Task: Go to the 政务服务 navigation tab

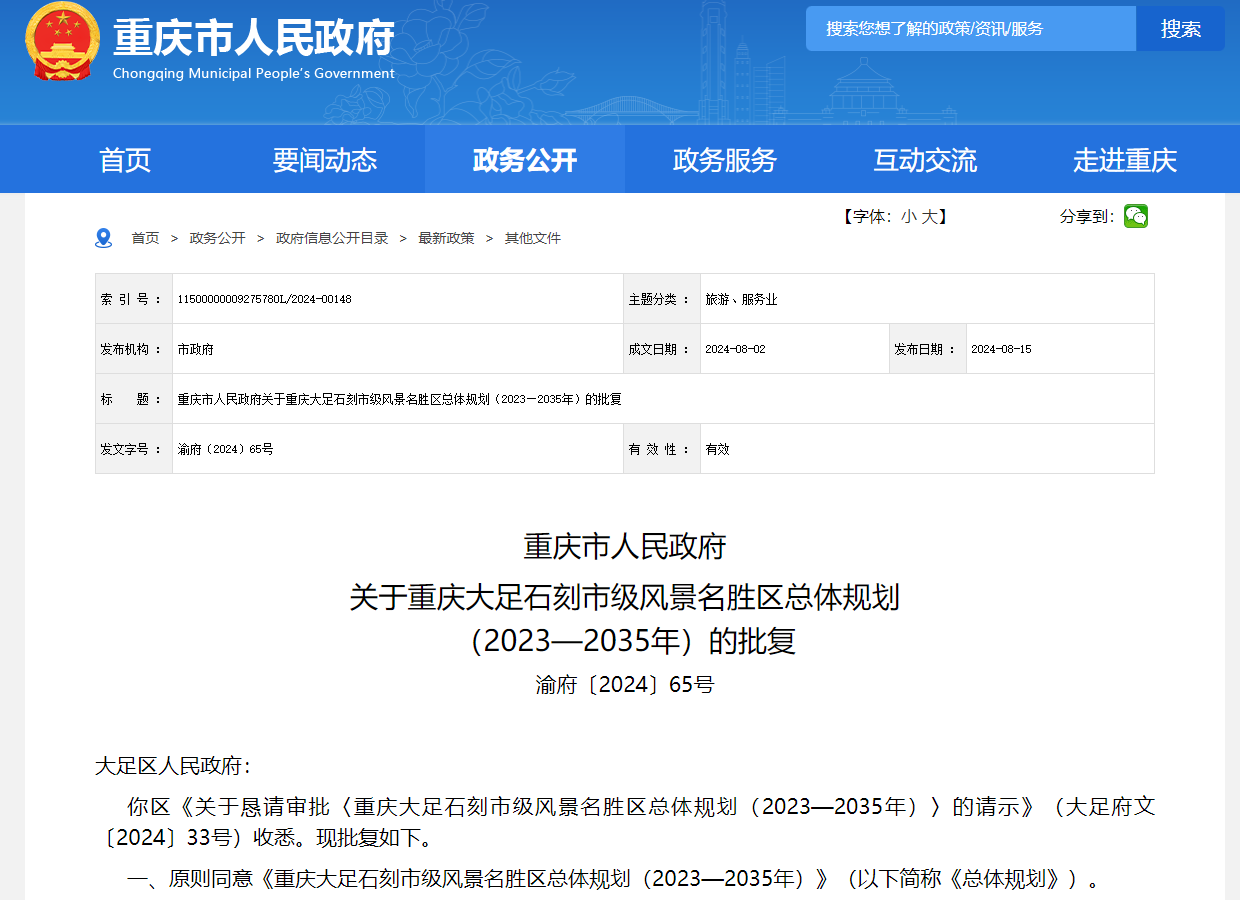Action: click(725, 160)
